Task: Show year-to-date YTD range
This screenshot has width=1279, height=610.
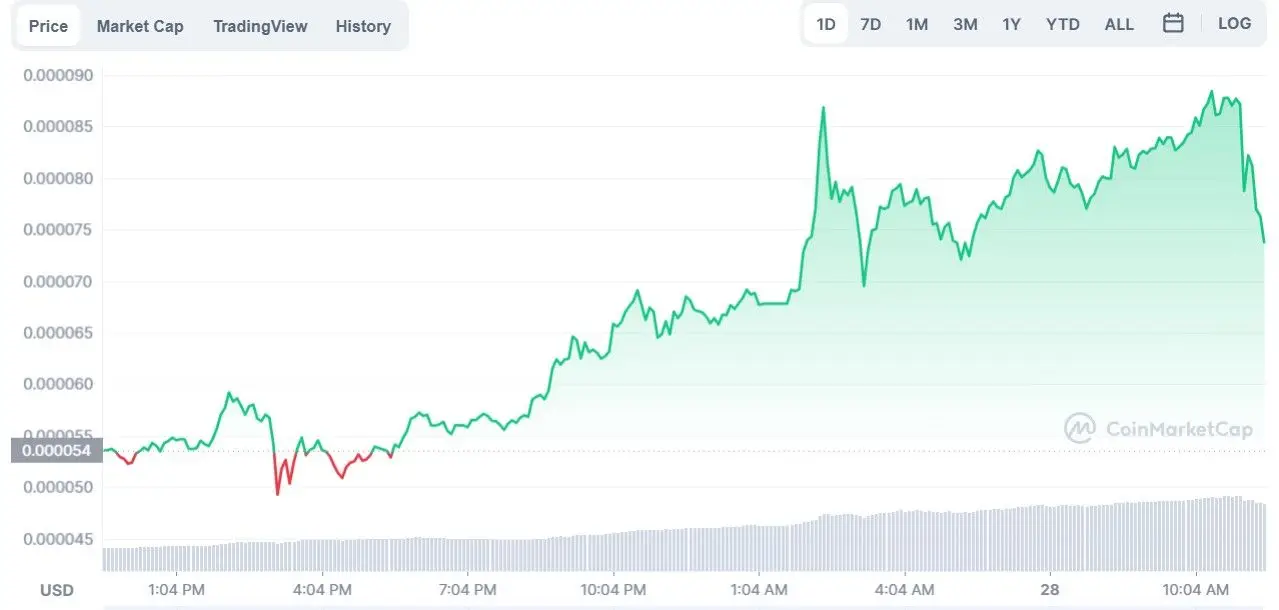Action: tap(1062, 24)
